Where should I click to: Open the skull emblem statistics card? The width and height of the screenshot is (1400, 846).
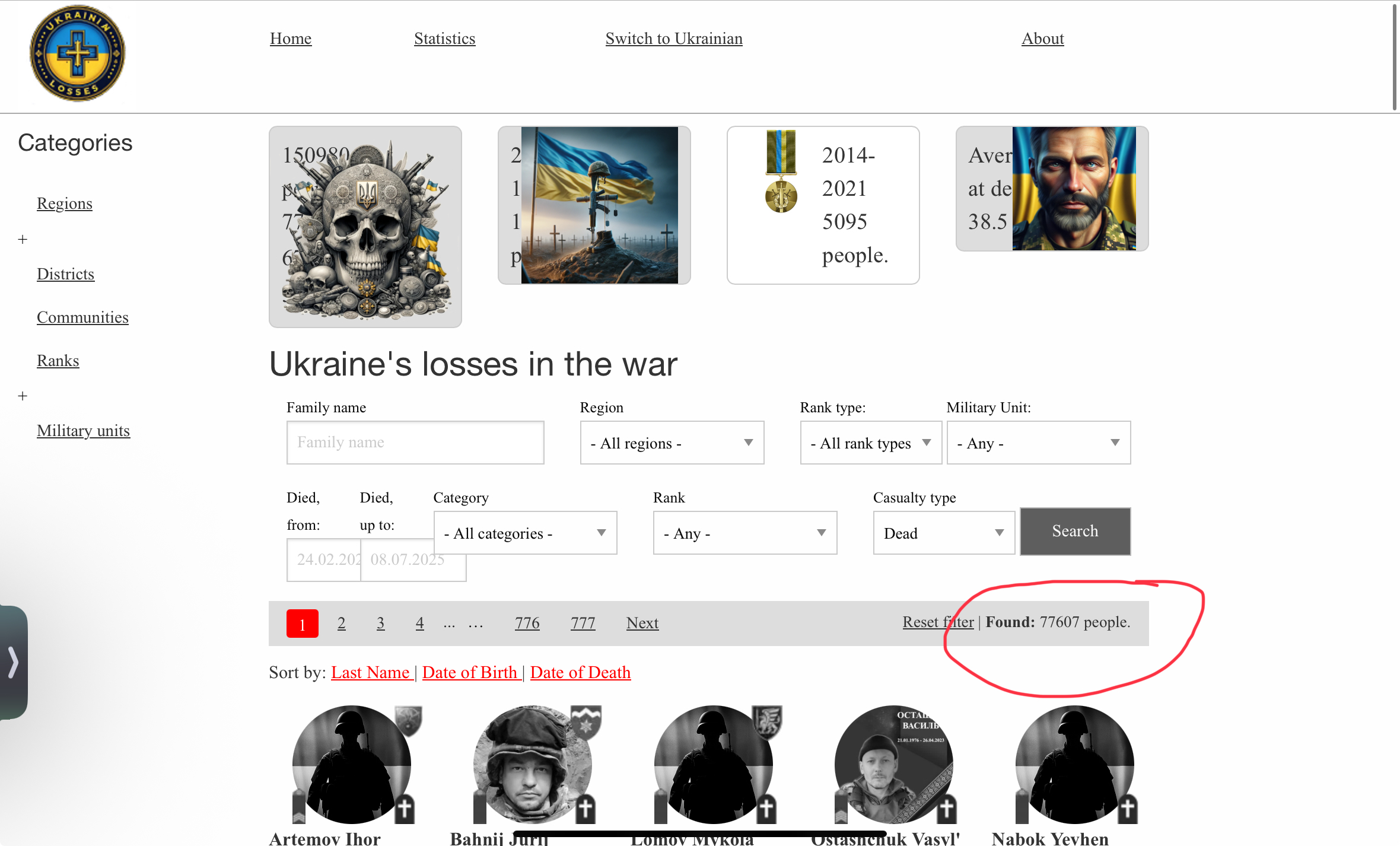click(x=365, y=227)
